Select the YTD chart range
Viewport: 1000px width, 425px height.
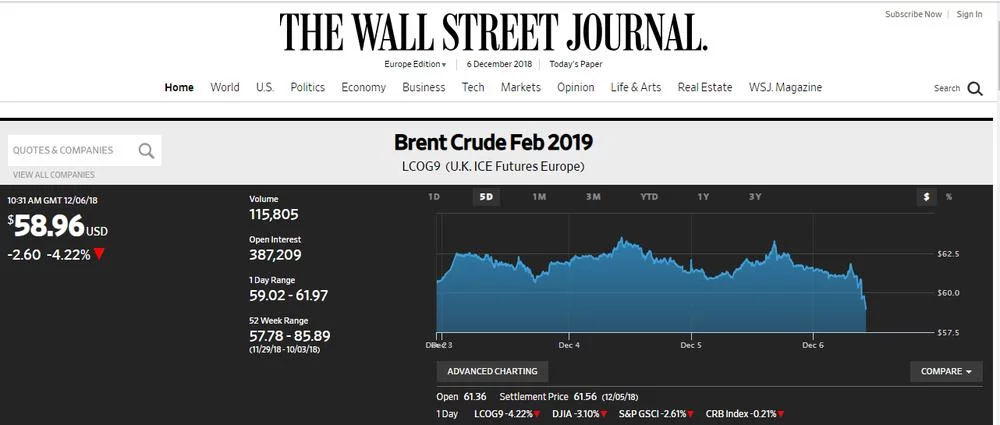coord(649,197)
